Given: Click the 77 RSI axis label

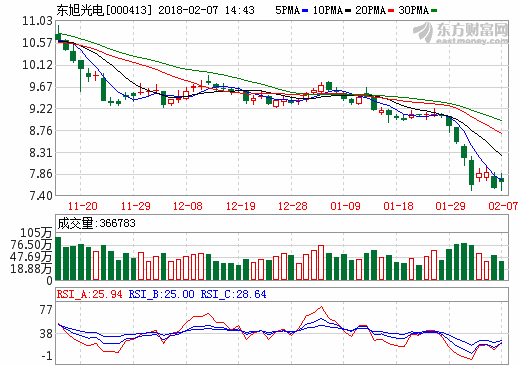Looking at the screenshot, I should pyautogui.click(x=46, y=310).
